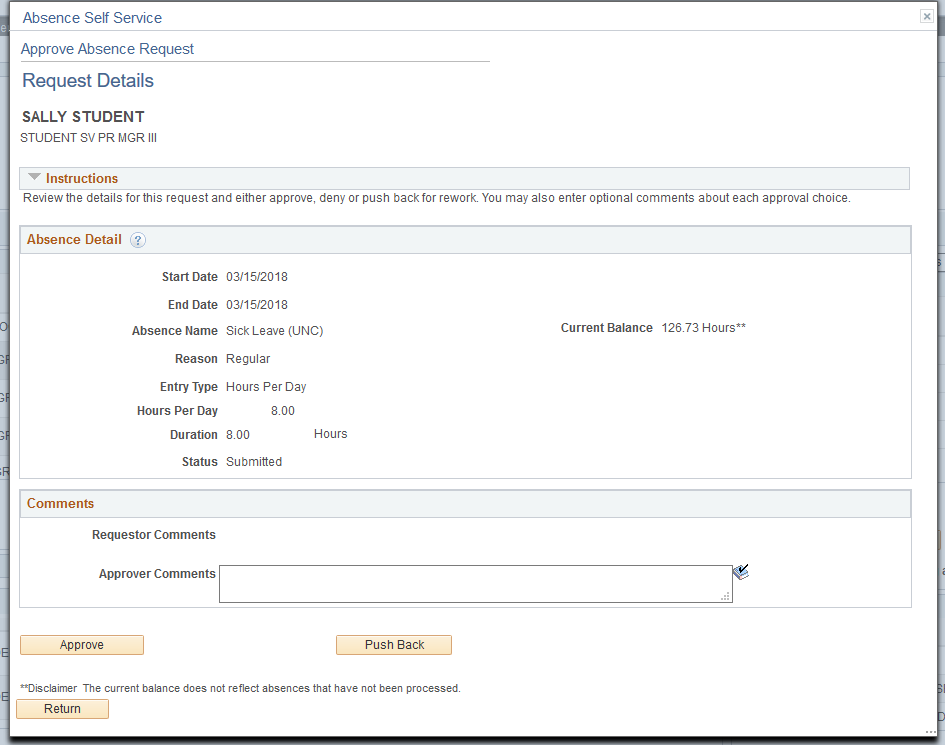Image resolution: width=945 pixels, height=745 pixels.
Task: Select the Start Date value 03/15/2018
Action: 257,277
